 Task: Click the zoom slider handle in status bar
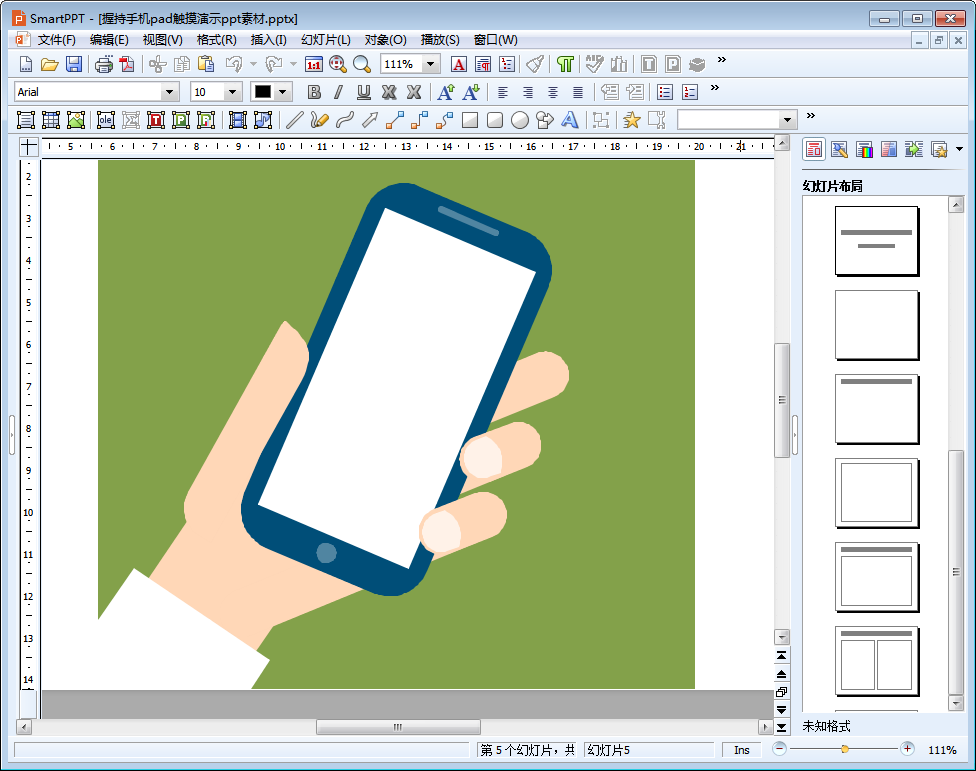click(x=845, y=749)
